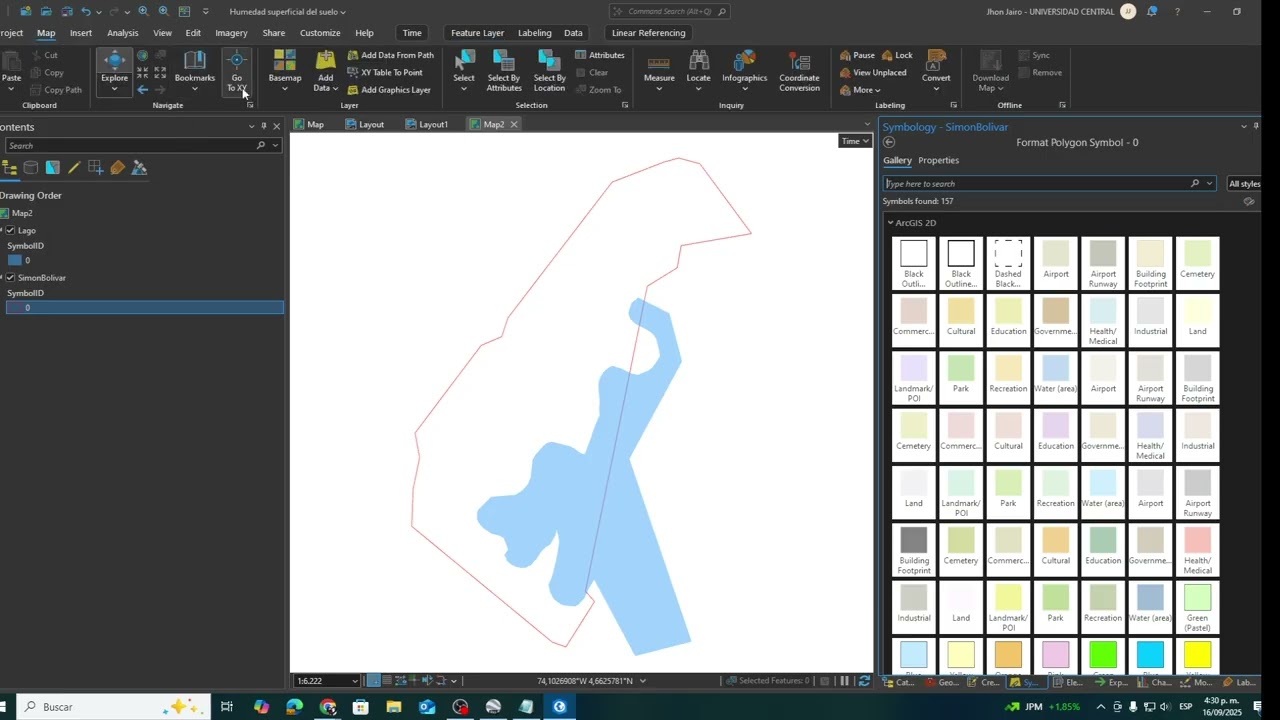Open Select By Location
Image resolution: width=1280 pixels, height=720 pixels.
(x=549, y=70)
